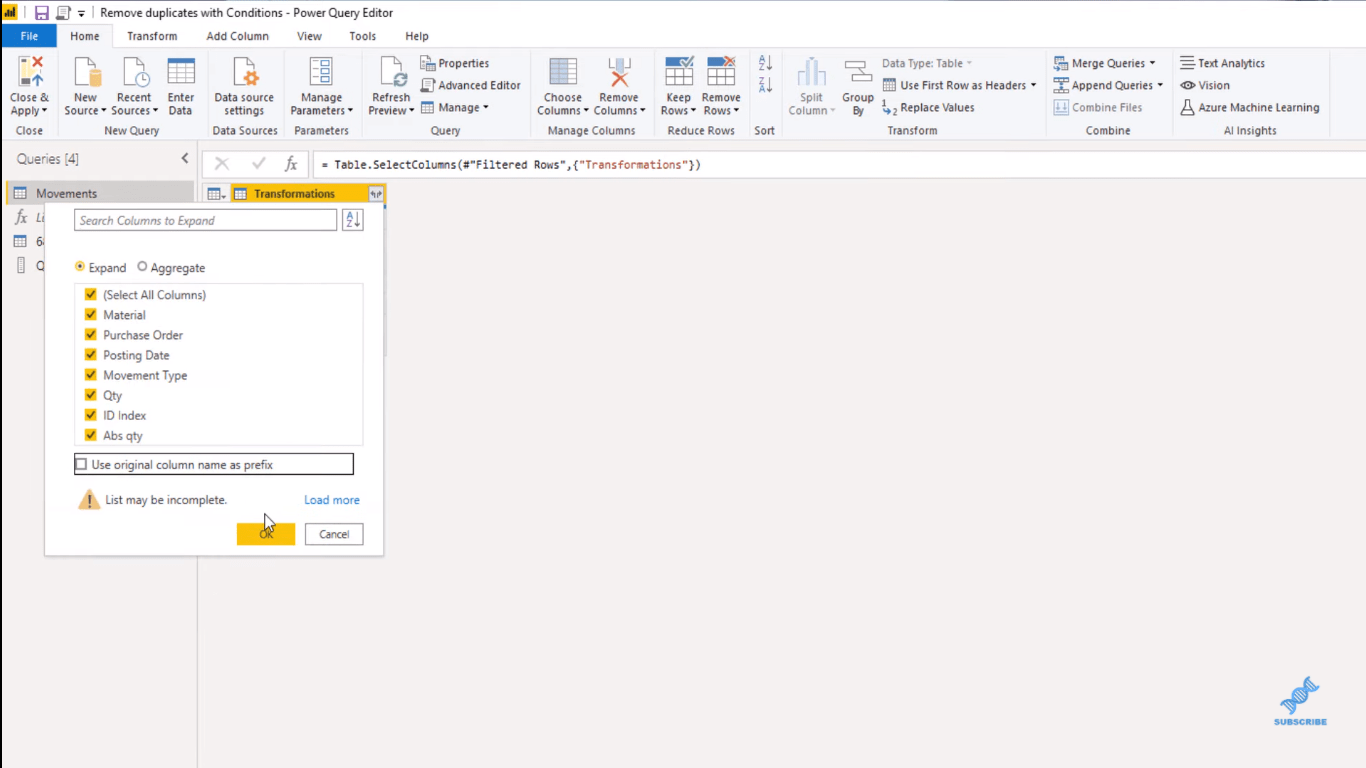
Task: Open the Merge Queries dropdown
Action: coord(1152,63)
